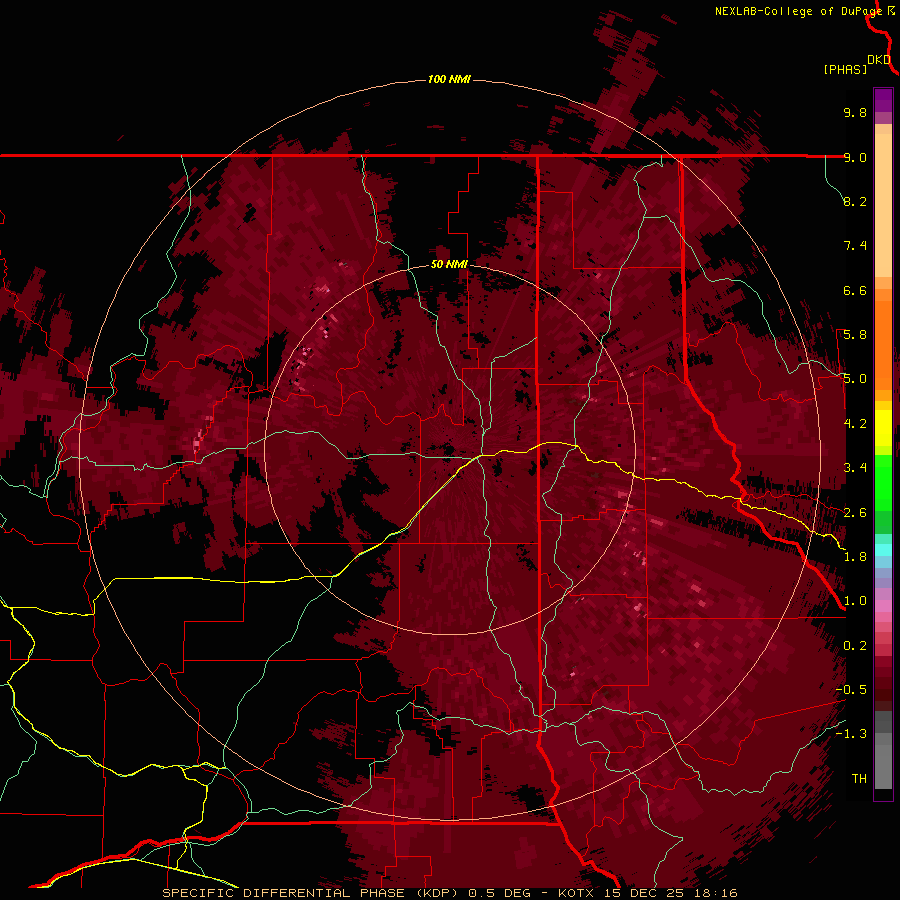900x900 pixels.
Task: Click the SPECIFIC DIFFERENTIAL PHASE (KDP) title text
Action: (310, 893)
